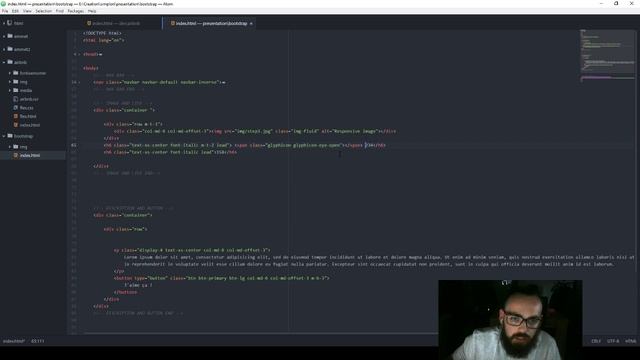Open the Find menu

click(60, 11)
